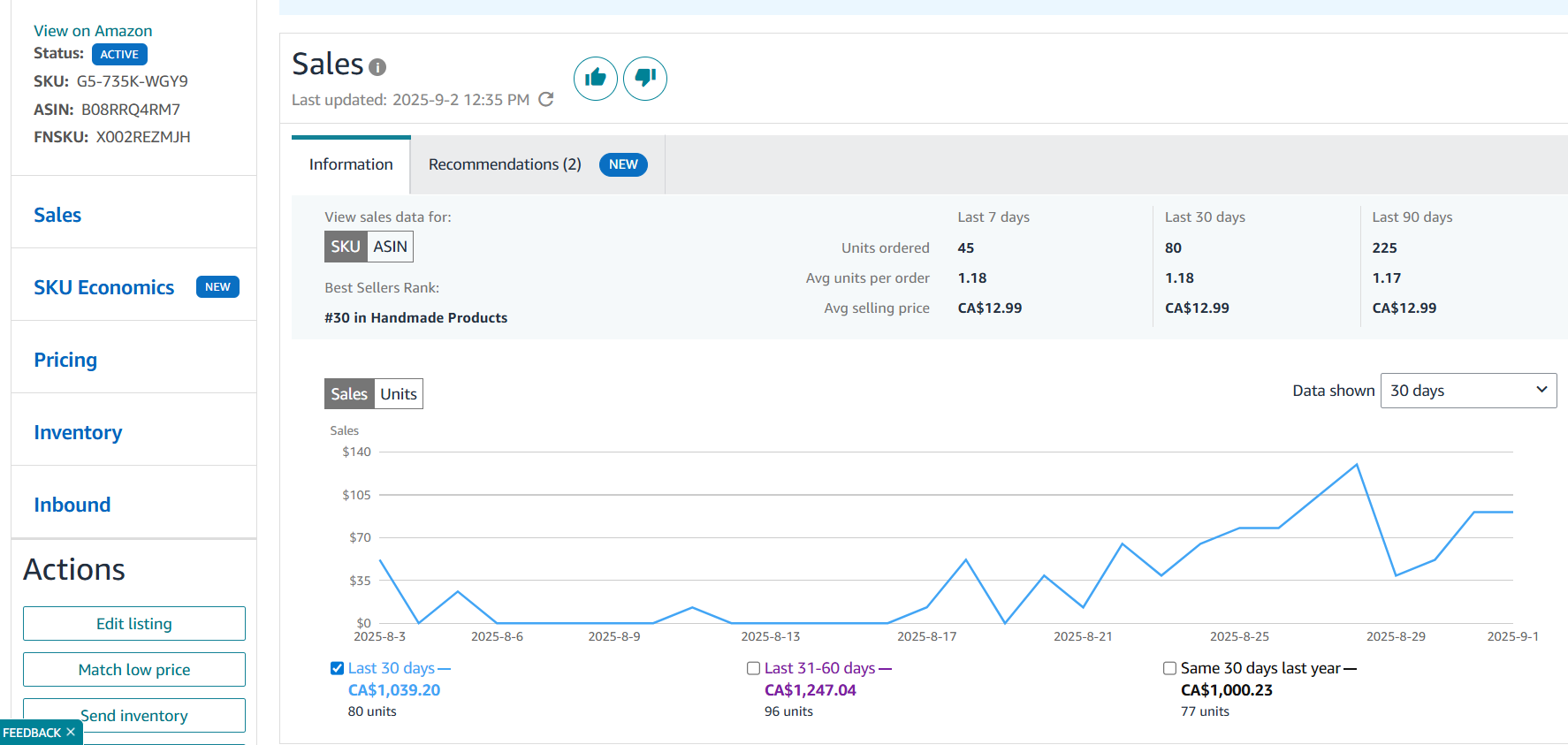Image resolution: width=1568 pixels, height=745 pixels.
Task: Open the FEEDBACK tab
Action: [32, 733]
